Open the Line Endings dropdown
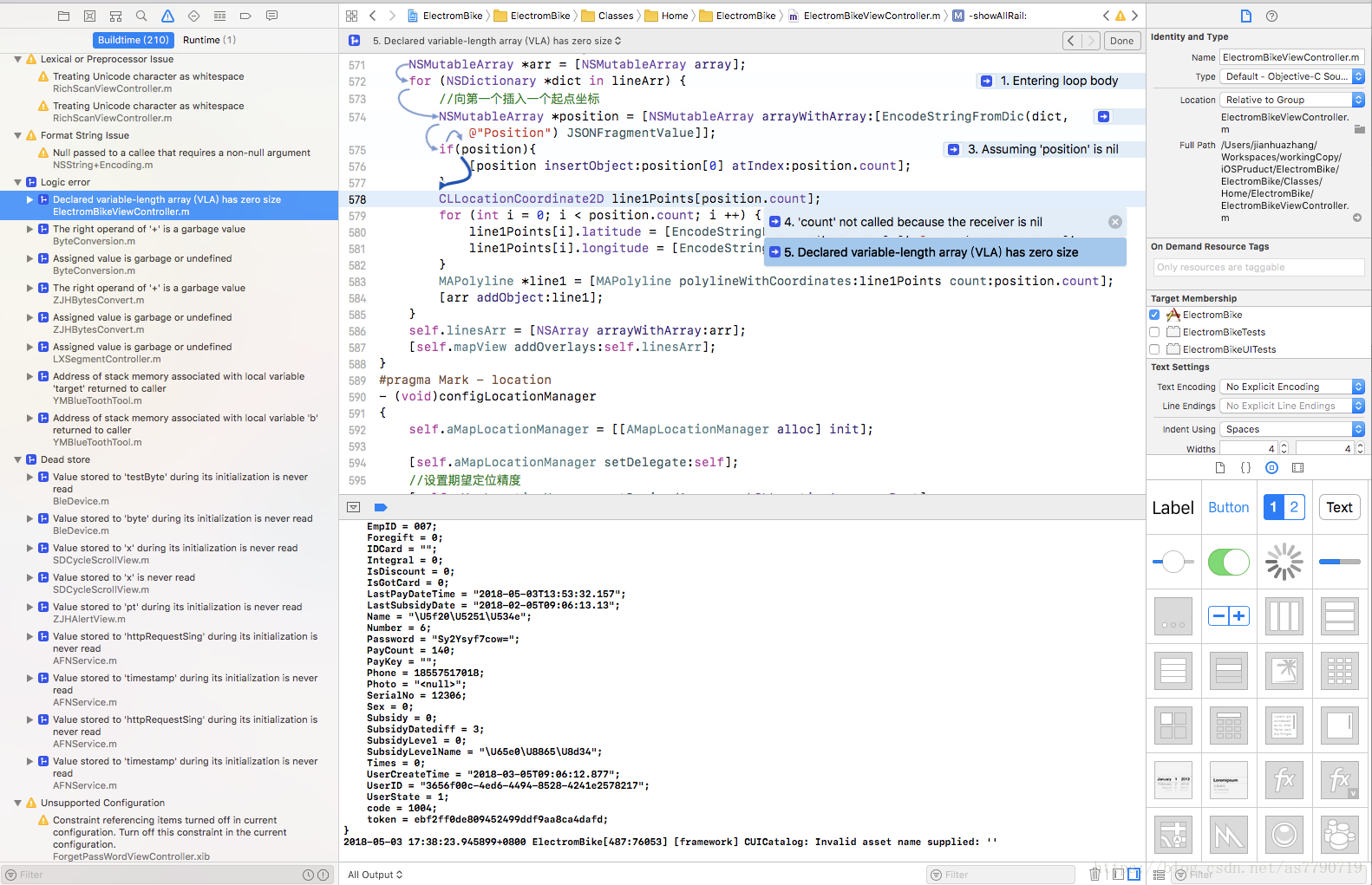Viewport: 1372px width, 885px height. (1292, 406)
